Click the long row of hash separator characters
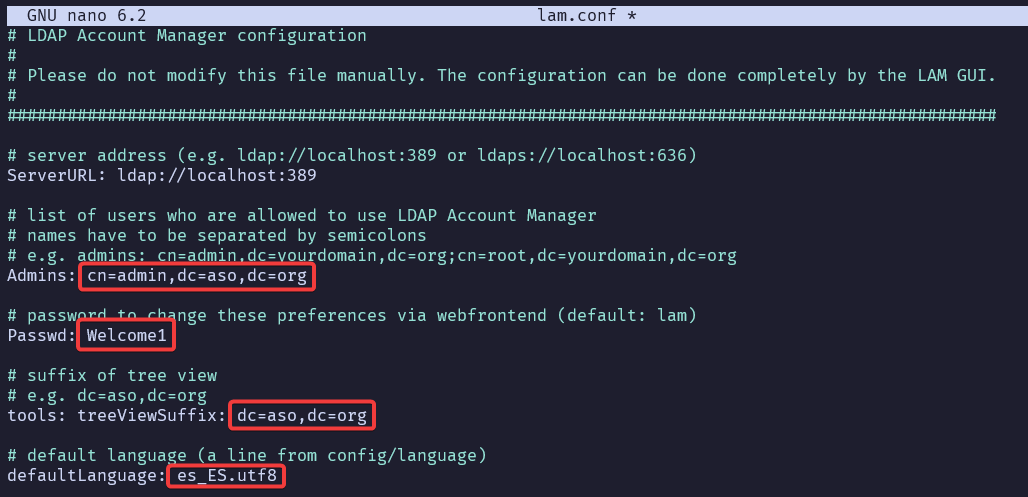 [x=500, y=116]
